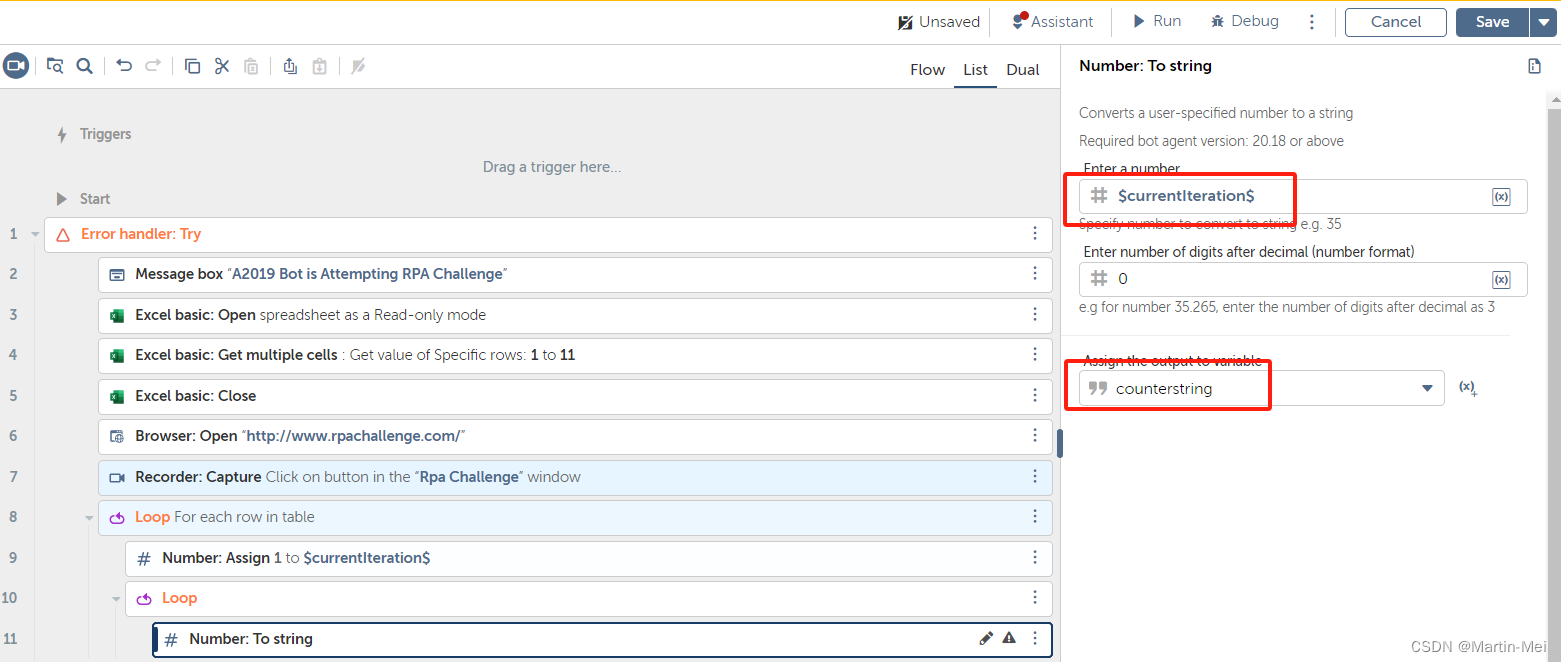Click the magnifier search icon in toolbar
This screenshot has width=1561, height=662.
(x=85, y=66)
